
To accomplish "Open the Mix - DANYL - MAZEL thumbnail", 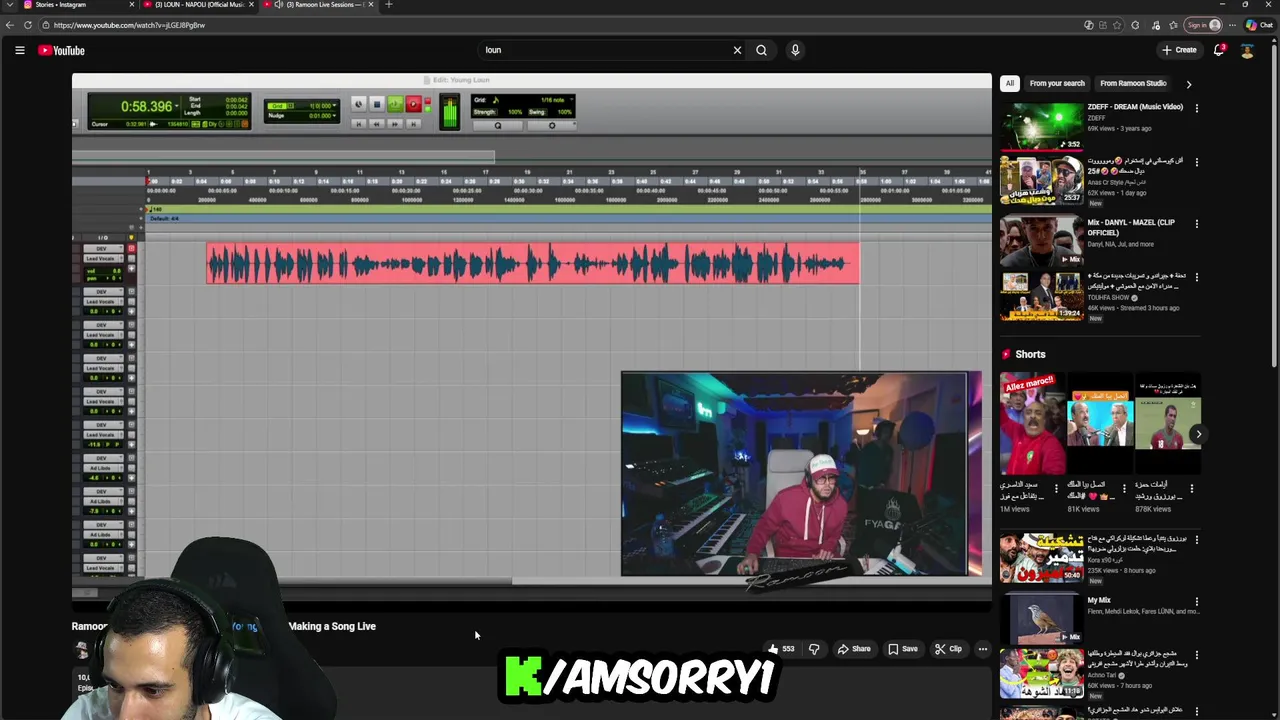I will pyautogui.click(x=1041, y=242).
